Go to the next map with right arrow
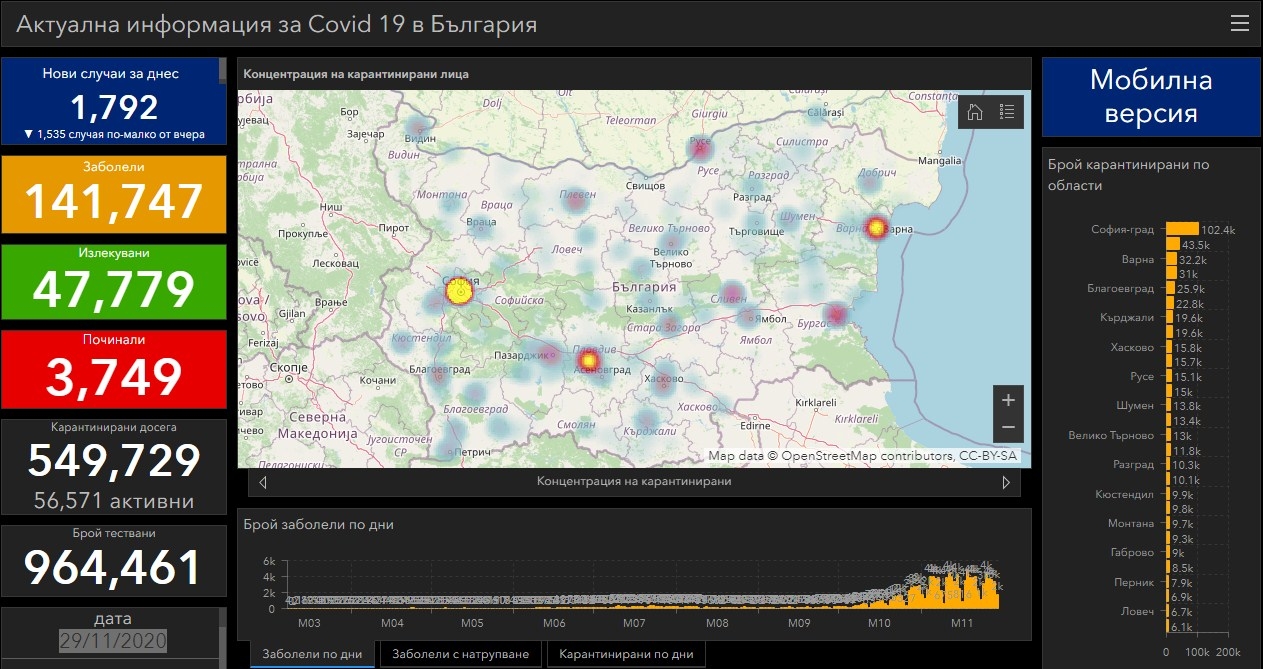This screenshot has height=669, width=1263. point(1006,482)
